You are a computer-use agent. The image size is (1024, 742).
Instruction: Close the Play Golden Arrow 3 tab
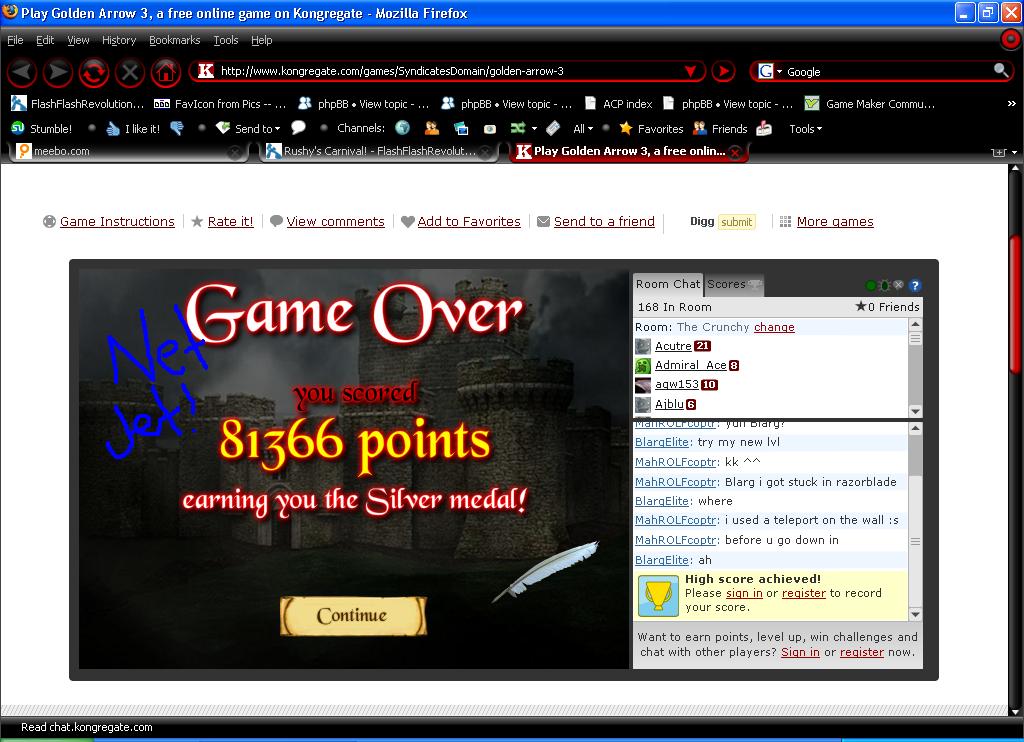click(x=735, y=152)
